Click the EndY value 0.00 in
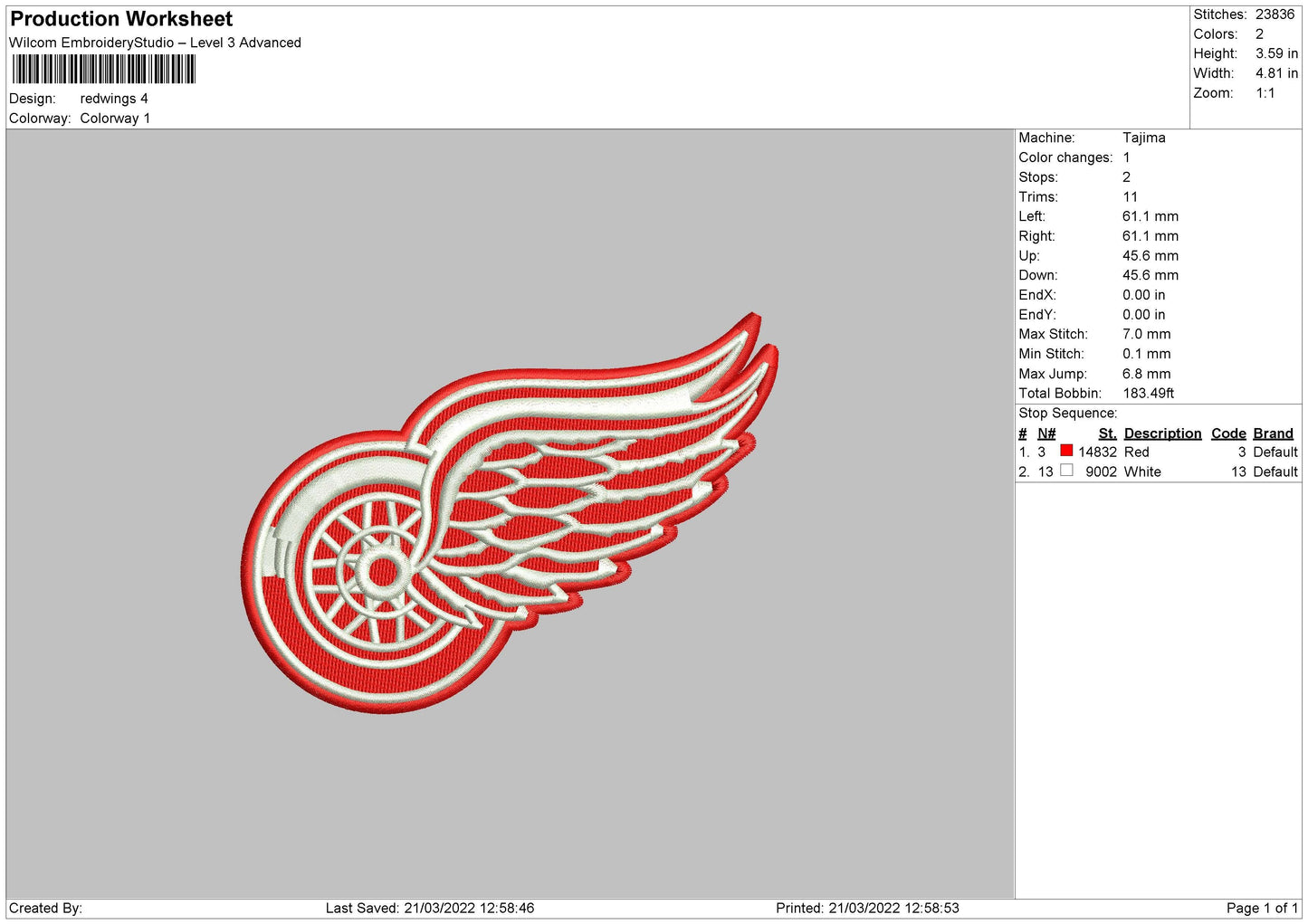Viewport: 1308px width, 924px height. [1144, 315]
